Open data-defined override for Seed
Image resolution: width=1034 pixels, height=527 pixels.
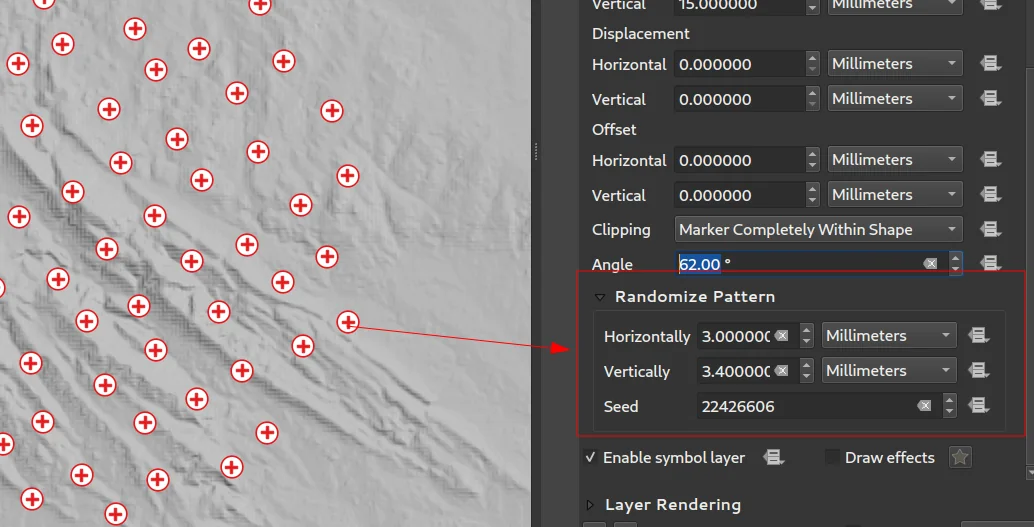[x=978, y=406]
